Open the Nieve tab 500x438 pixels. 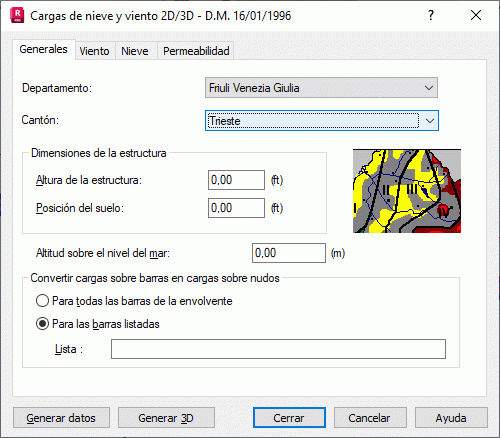click(135, 51)
